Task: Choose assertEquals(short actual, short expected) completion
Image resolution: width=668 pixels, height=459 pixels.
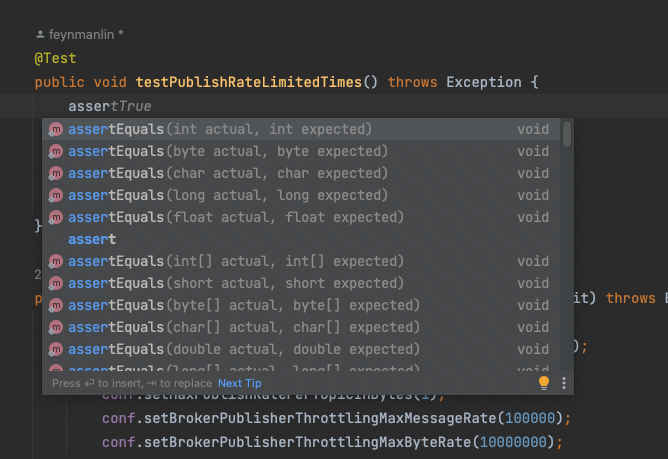Action: pos(301,283)
